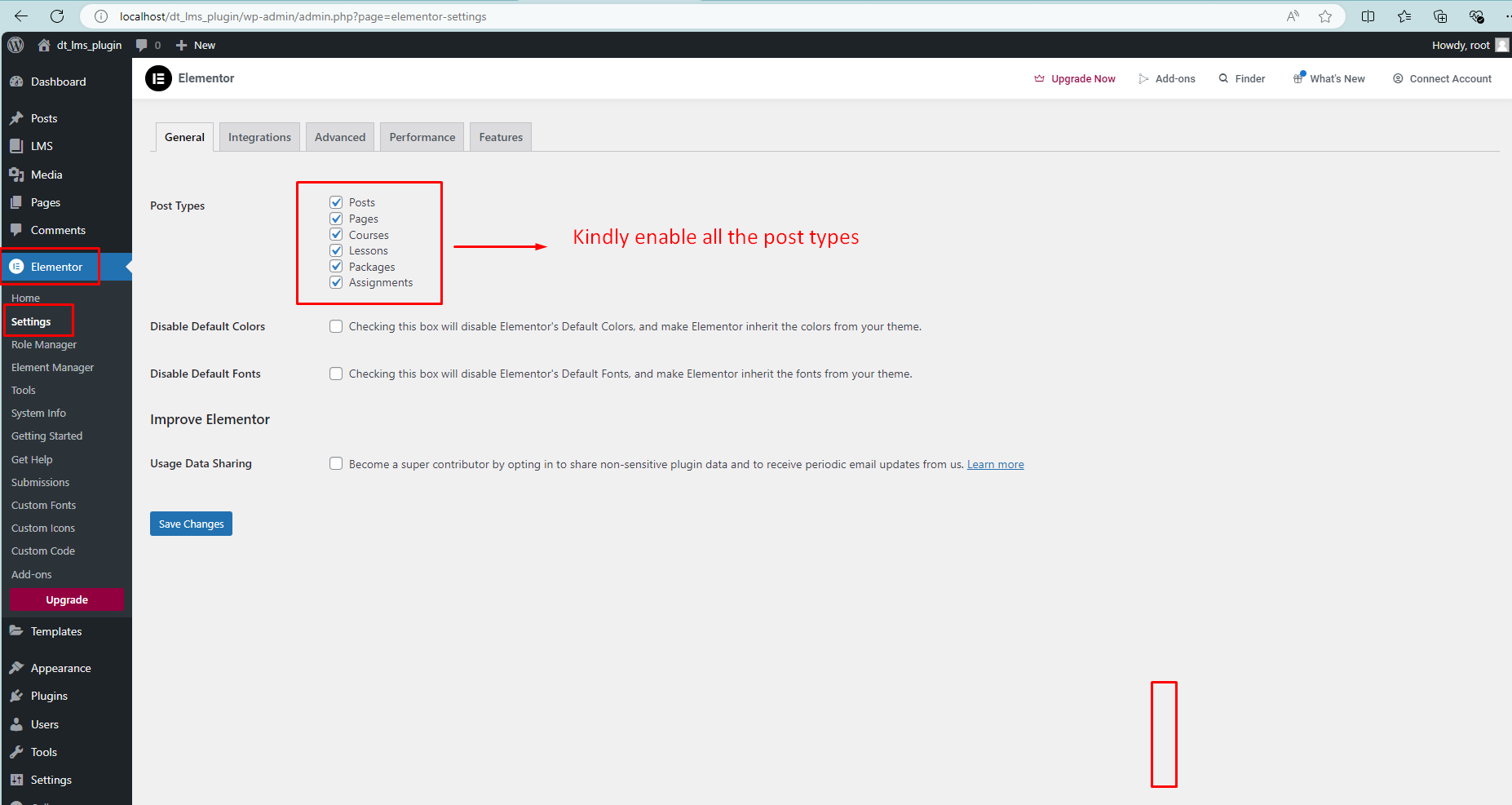Open the comments bubble in admin bar
This screenshot has width=1512, height=805.
[142, 45]
